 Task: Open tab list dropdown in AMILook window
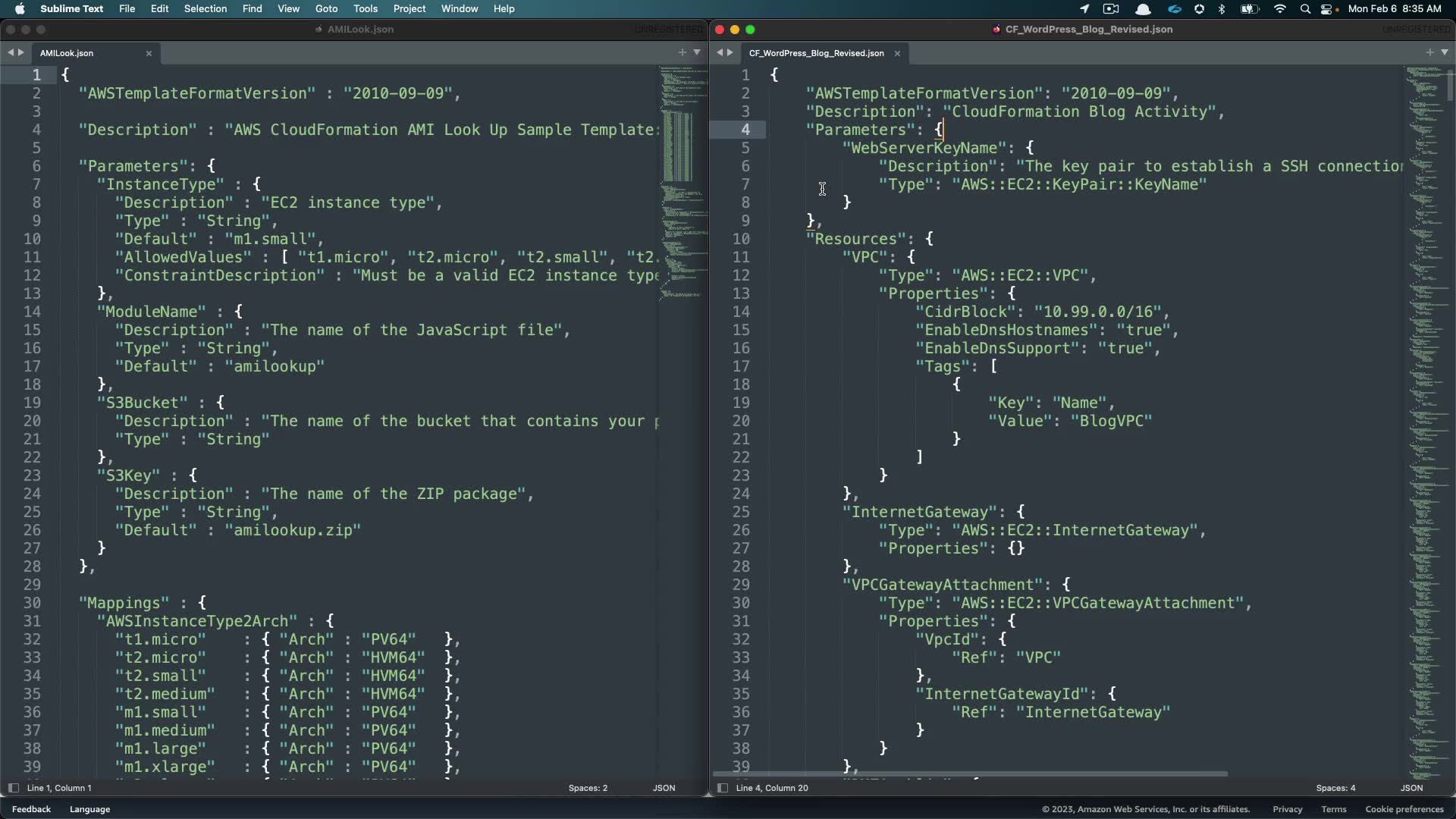(696, 52)
